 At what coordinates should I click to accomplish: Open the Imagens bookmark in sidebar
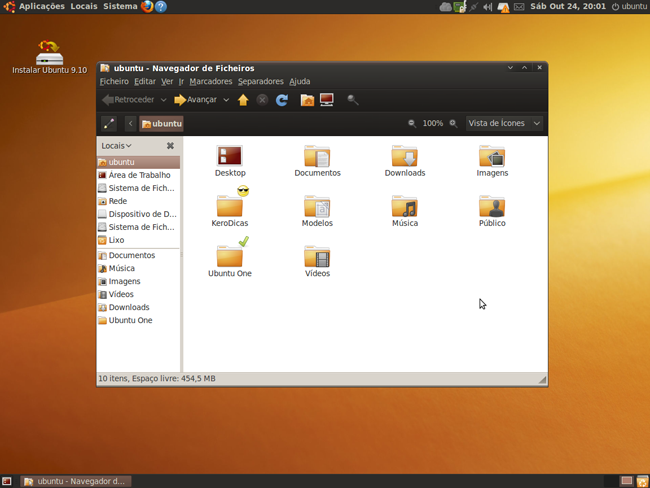point(138,281)
